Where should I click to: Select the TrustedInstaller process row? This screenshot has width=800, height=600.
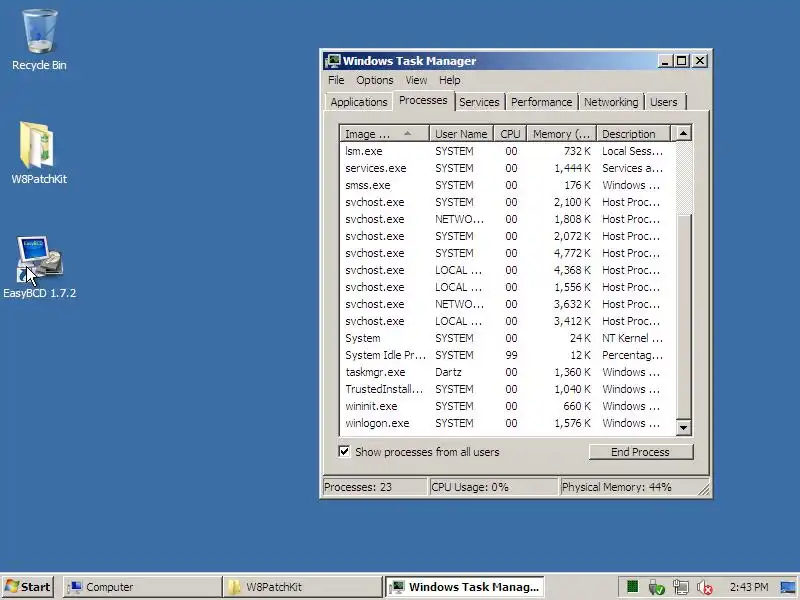point(507,389)
